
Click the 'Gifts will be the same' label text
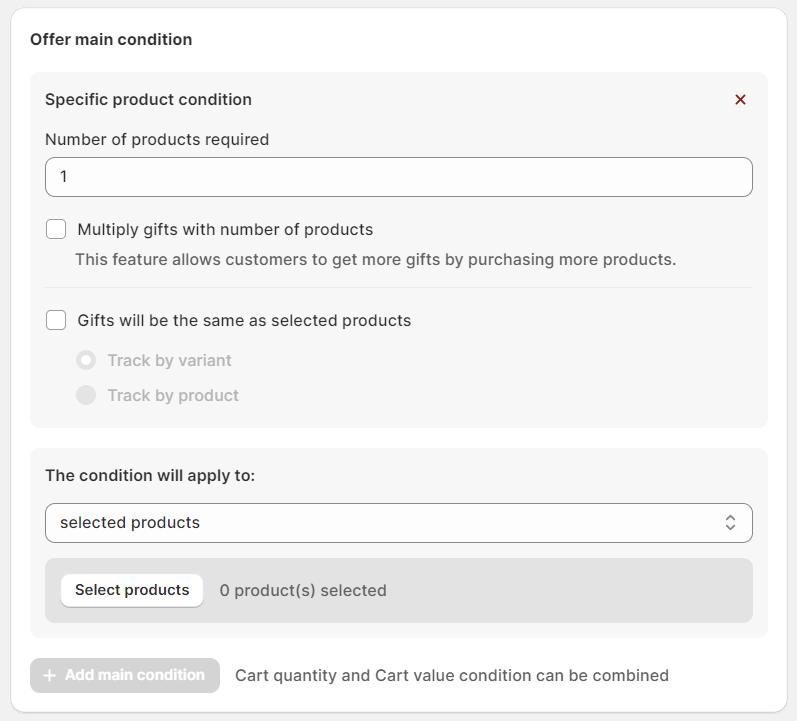point(244,321)
